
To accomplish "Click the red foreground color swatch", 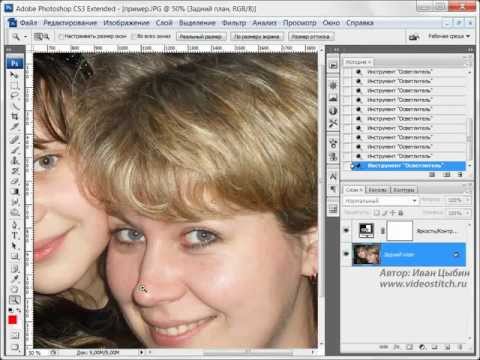I will click(x=13, y=320).
